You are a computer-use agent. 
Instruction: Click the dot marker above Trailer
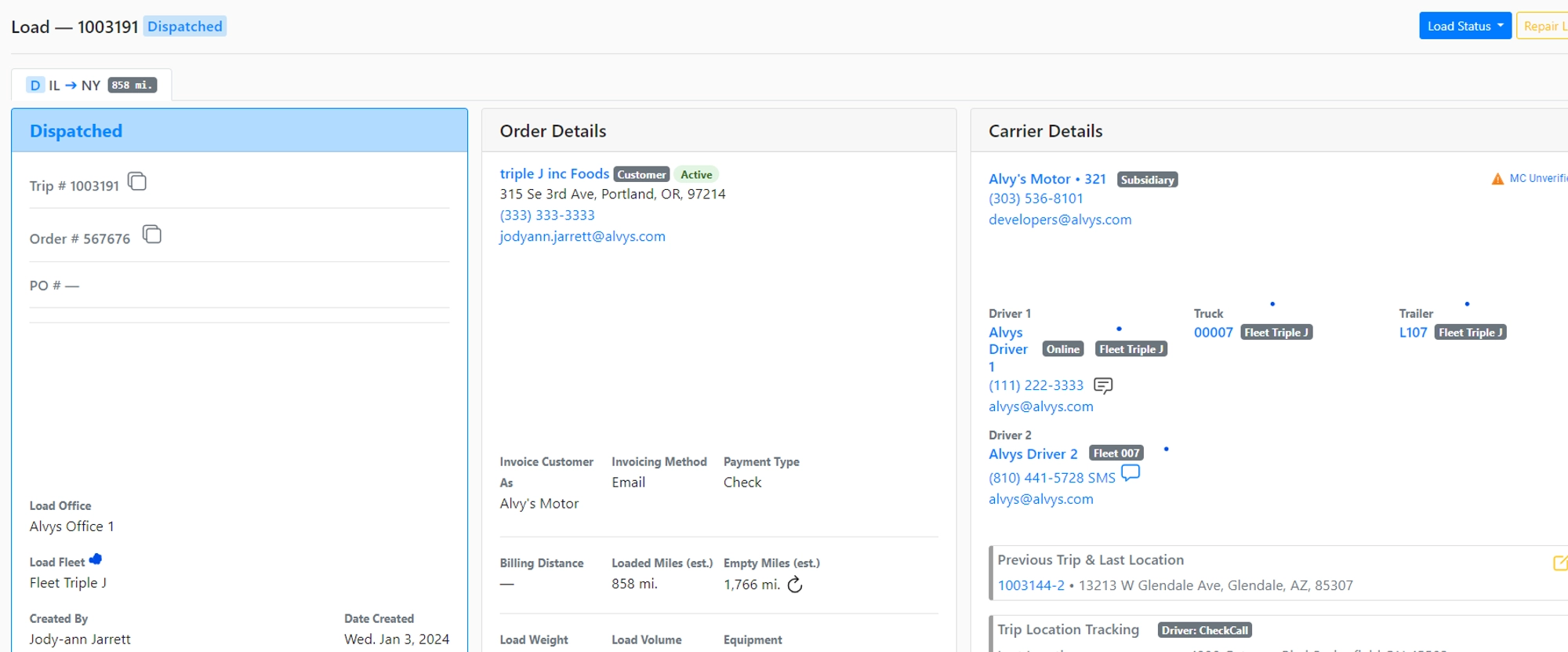(x=1467, y=304)
